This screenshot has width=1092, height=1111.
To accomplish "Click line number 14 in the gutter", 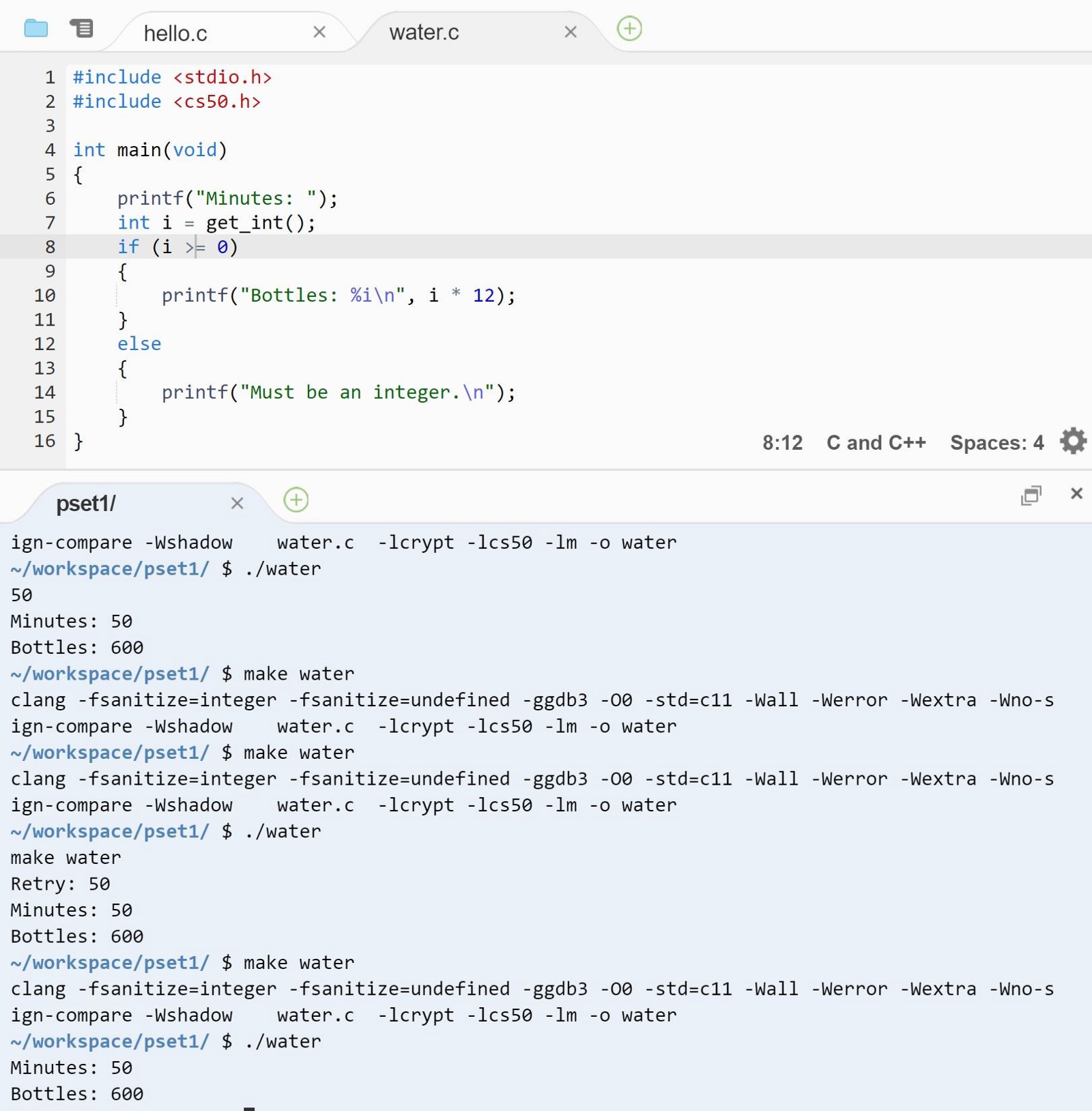I will 44,392.
